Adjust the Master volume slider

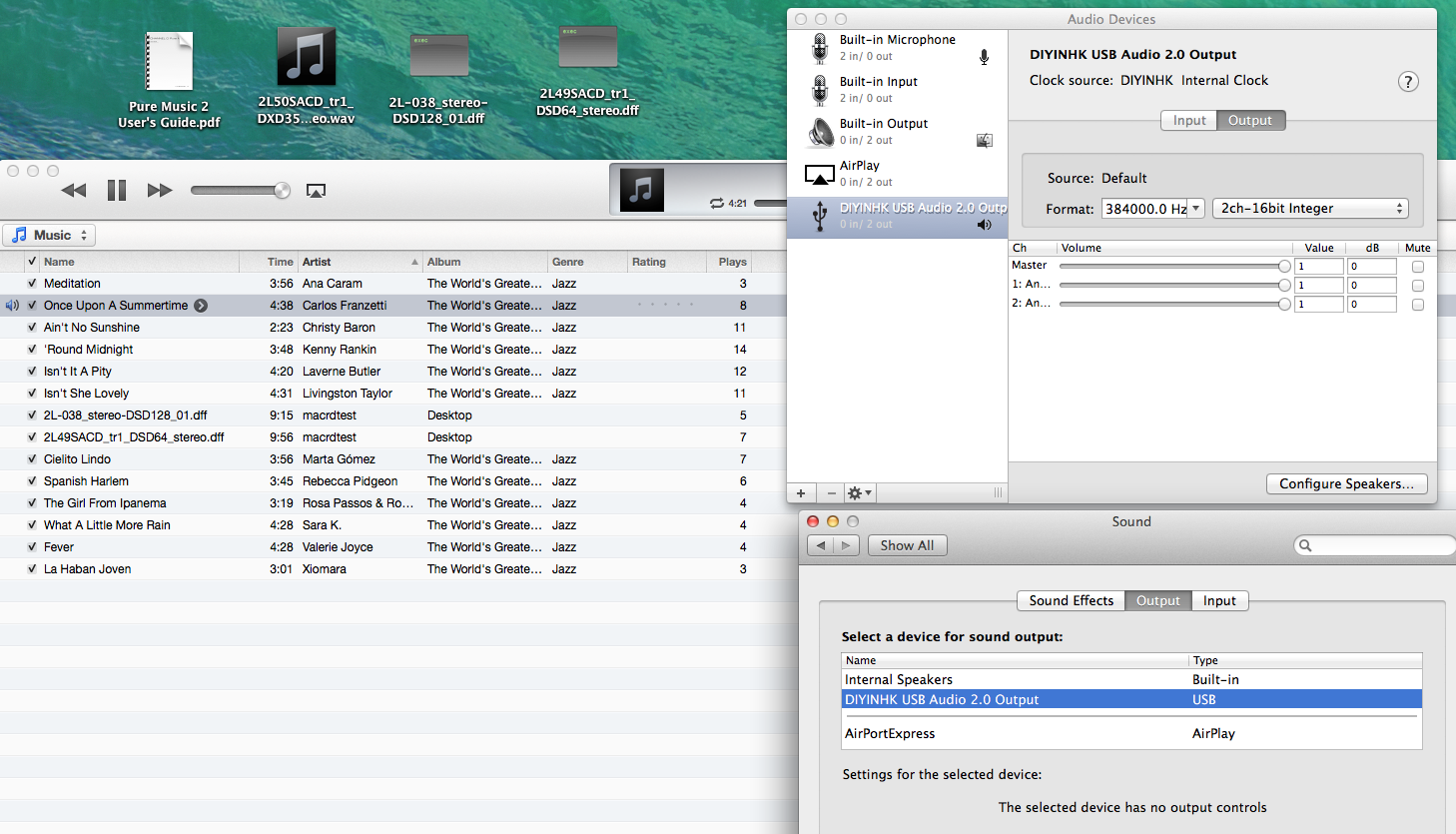pos(1174,266)
